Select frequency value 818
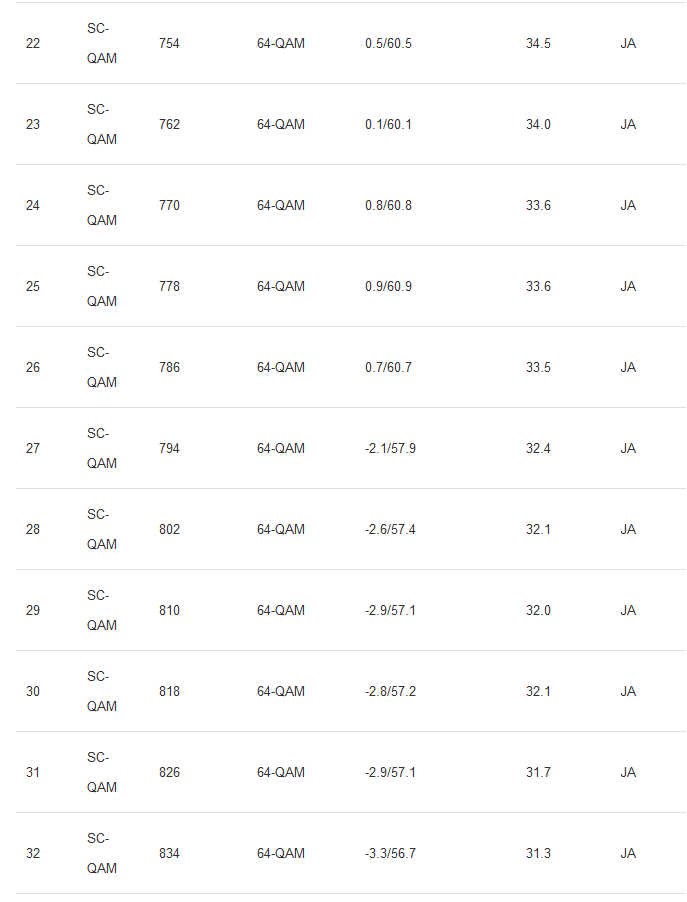This screenshot has width=687, height=902. pos(169,692)
